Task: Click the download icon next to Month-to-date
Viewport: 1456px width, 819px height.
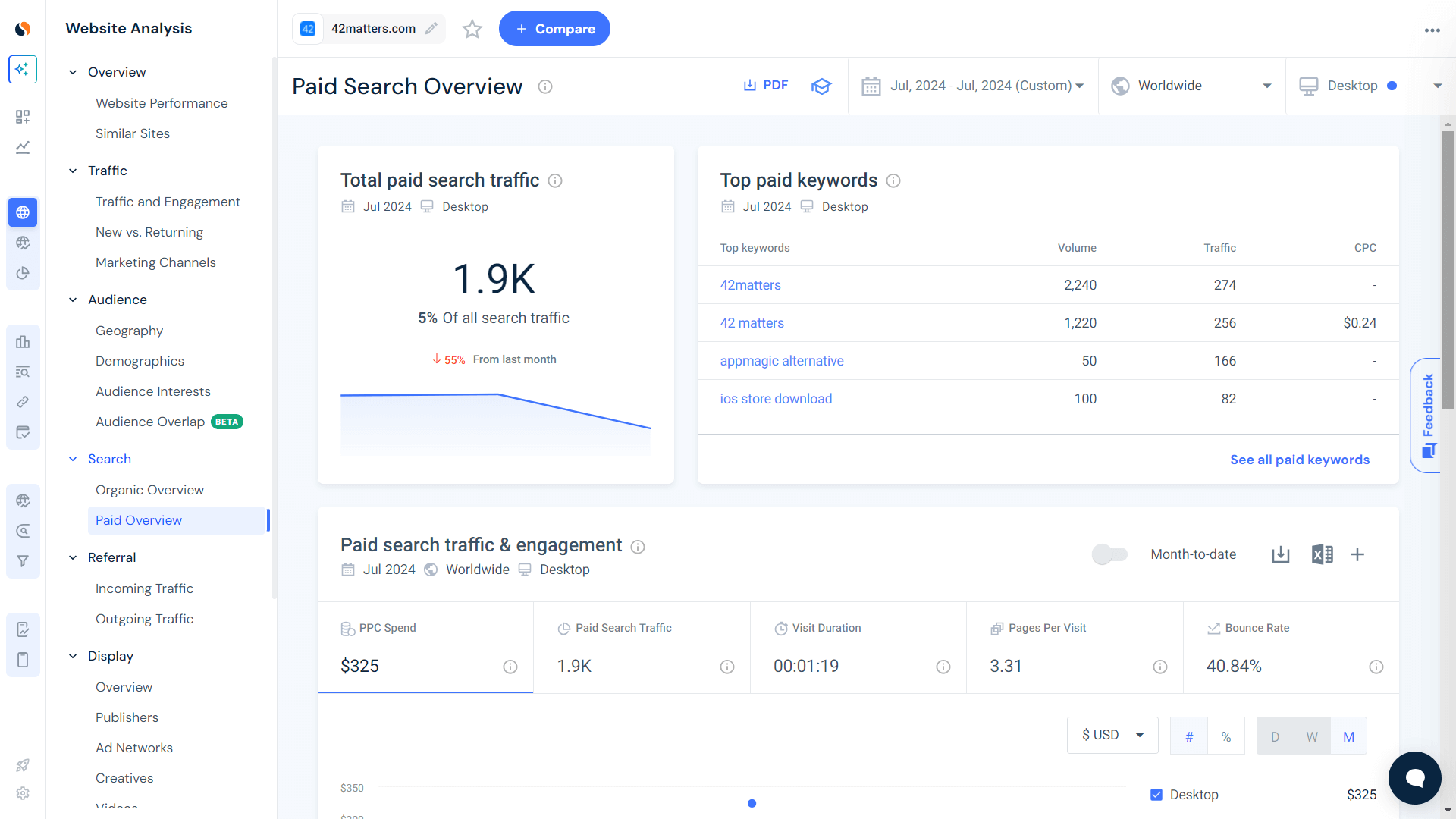Action: point(1281,554)
